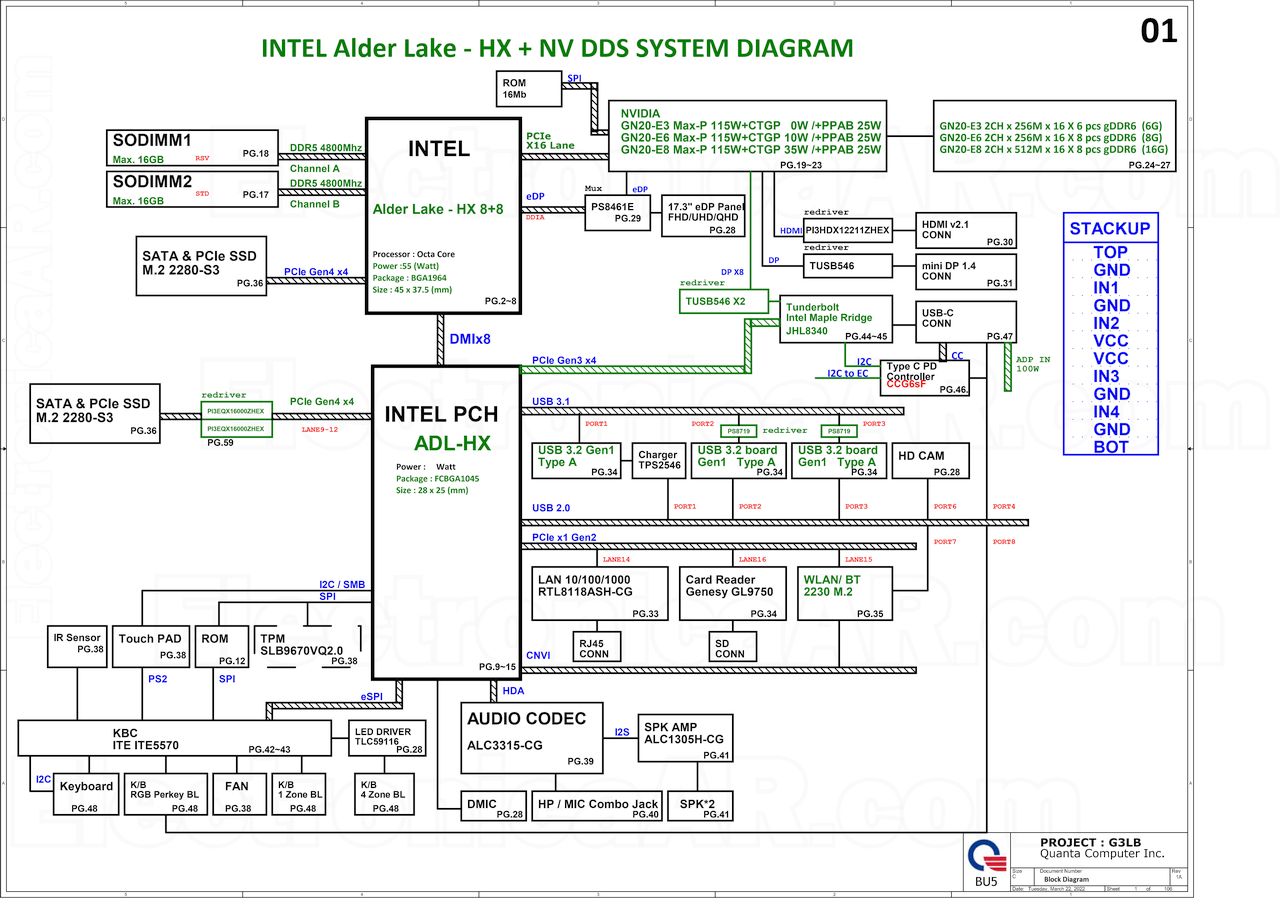Click the JHL8340 Maple Ridge block
This screenshot has height=904, width=1280.
click(834, 319)
